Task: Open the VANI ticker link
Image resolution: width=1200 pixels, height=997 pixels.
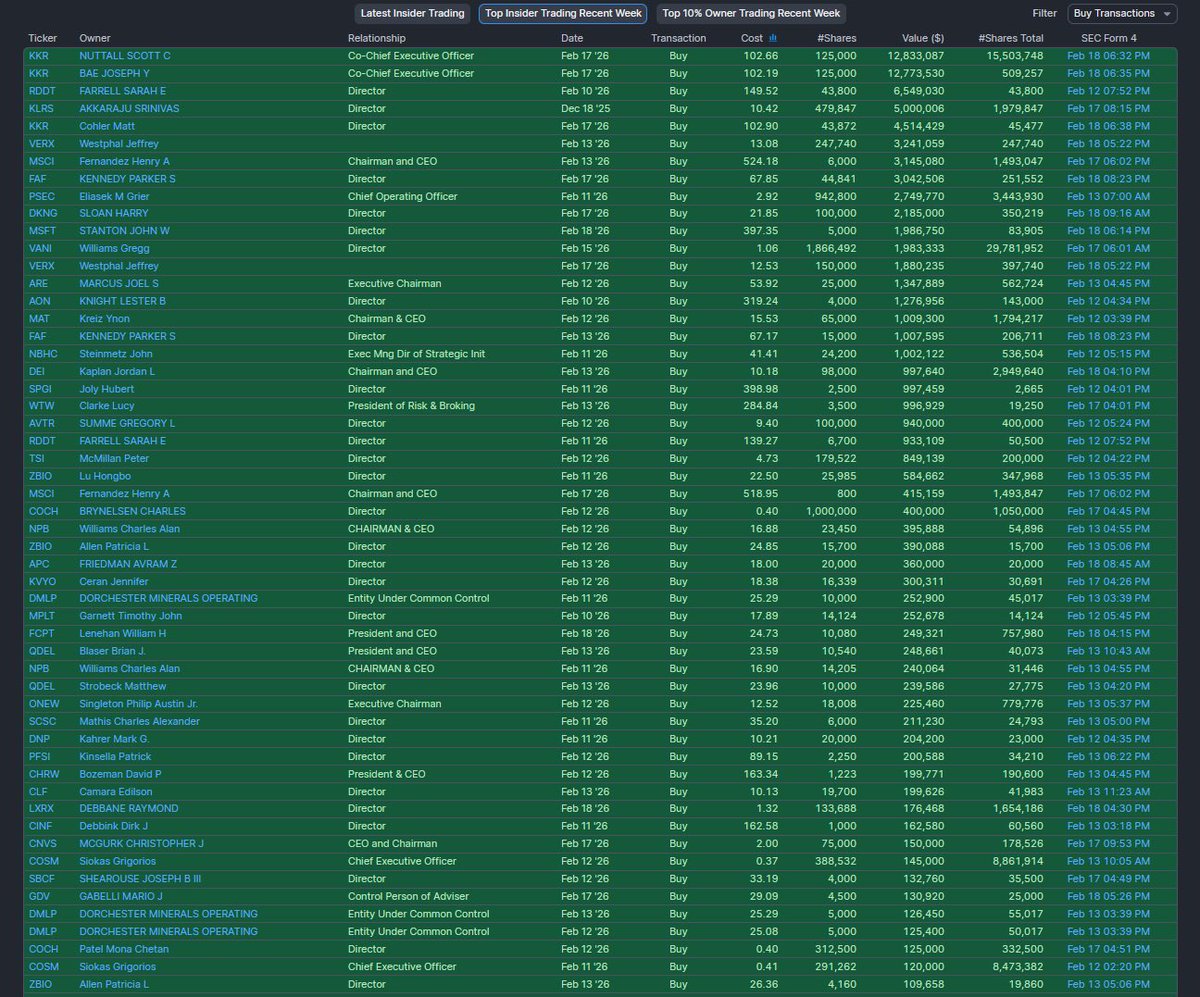Action: point(42,248)
